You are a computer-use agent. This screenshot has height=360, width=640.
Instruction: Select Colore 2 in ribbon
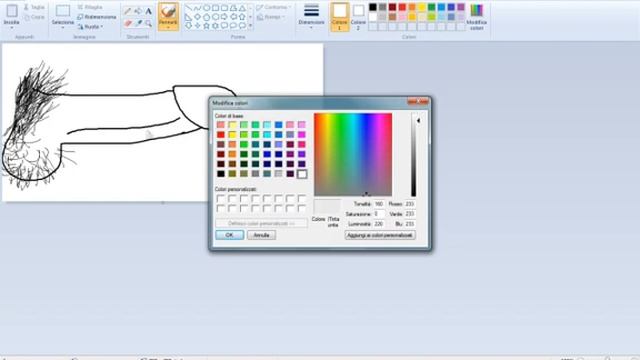(x=358, y=17)
